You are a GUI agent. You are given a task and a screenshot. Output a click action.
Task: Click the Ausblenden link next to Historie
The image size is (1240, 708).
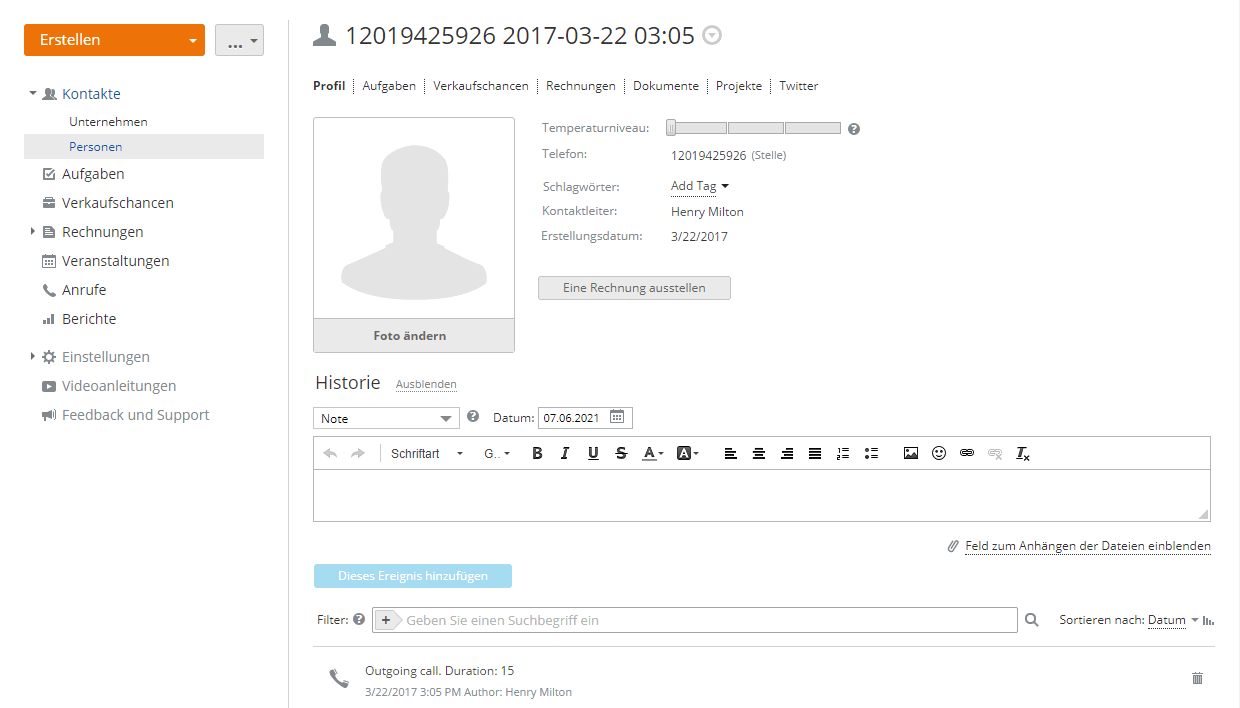point(426,384)
